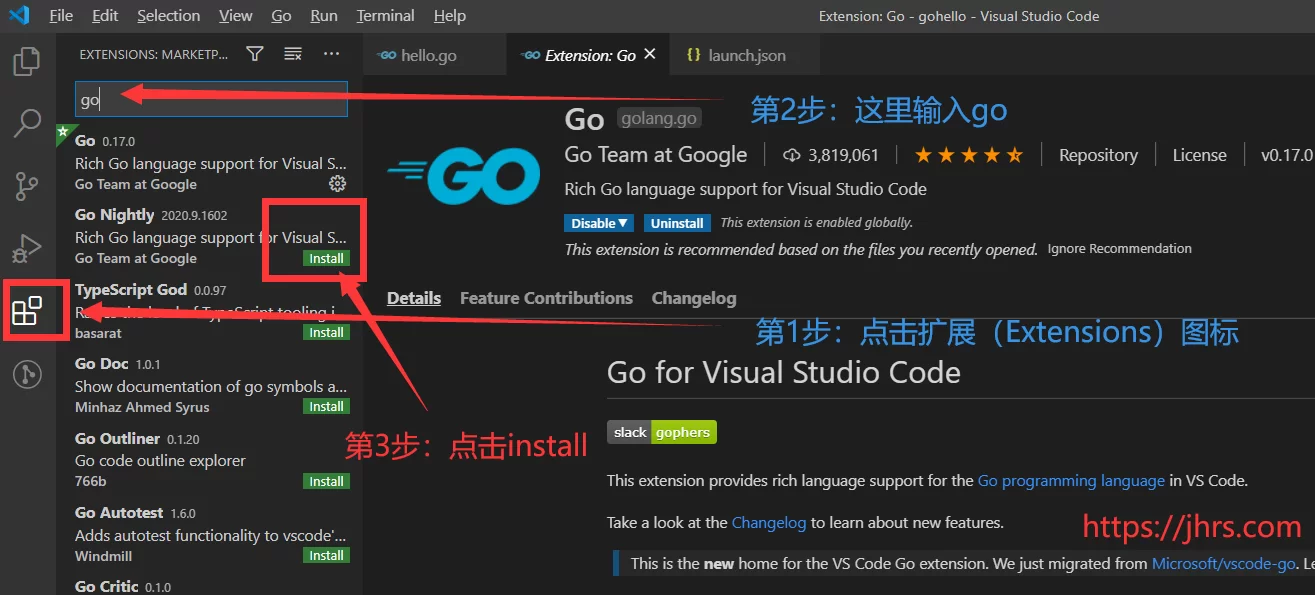The width and height of the screenshot is (1315, 595).
Task: Open the Terminal menu
Action: click(385, 15)
